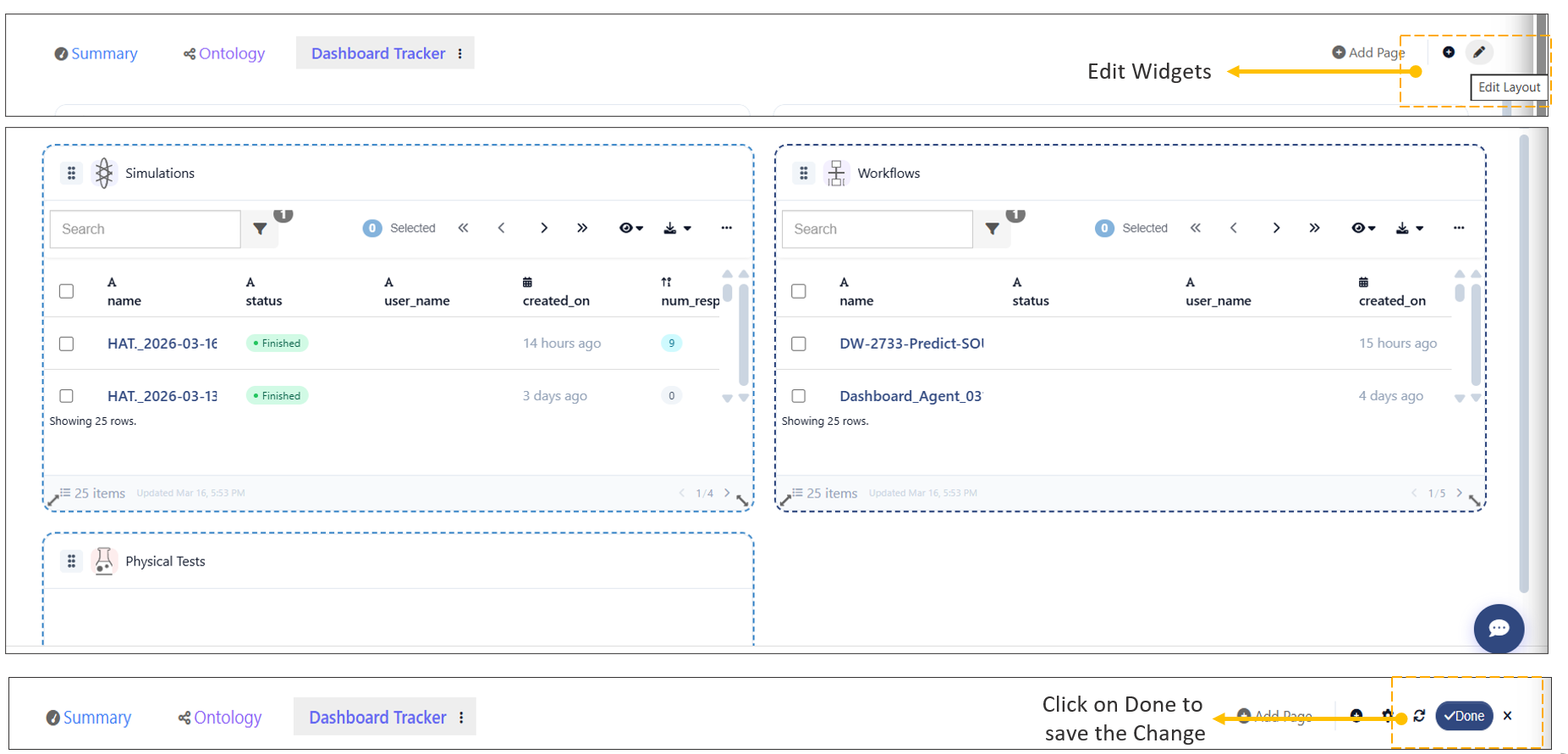1568x754 pixels.
Task: Jump to last page in Workflows table
Action: [1313, 228]
